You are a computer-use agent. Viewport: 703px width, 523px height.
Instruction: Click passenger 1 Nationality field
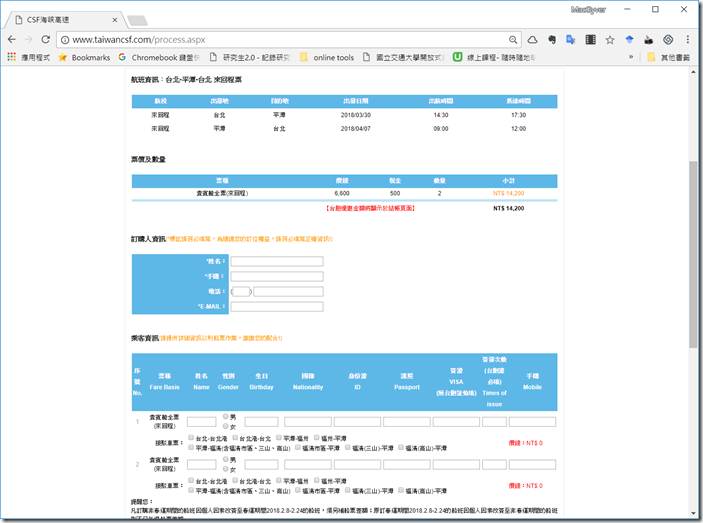click(x=308, y=422)
